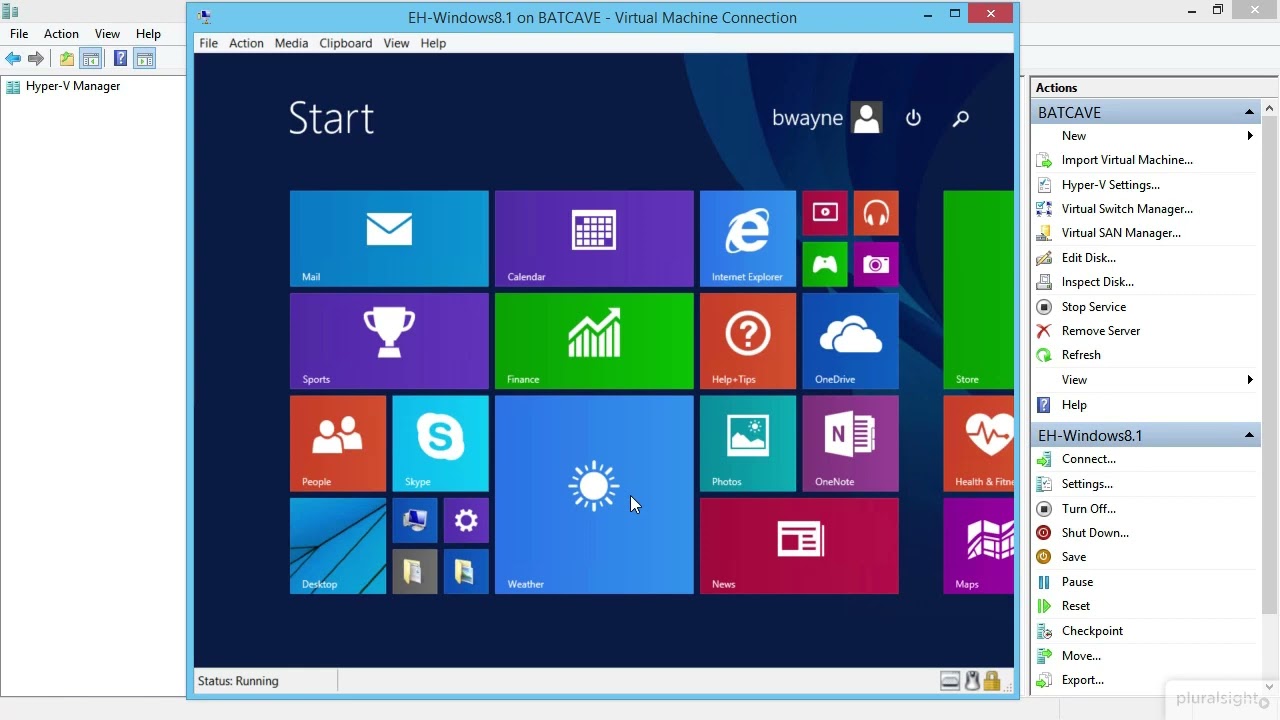Expand the New submenu arrow
Screen dimensions: 1280x720
(x=1250, y=136)
